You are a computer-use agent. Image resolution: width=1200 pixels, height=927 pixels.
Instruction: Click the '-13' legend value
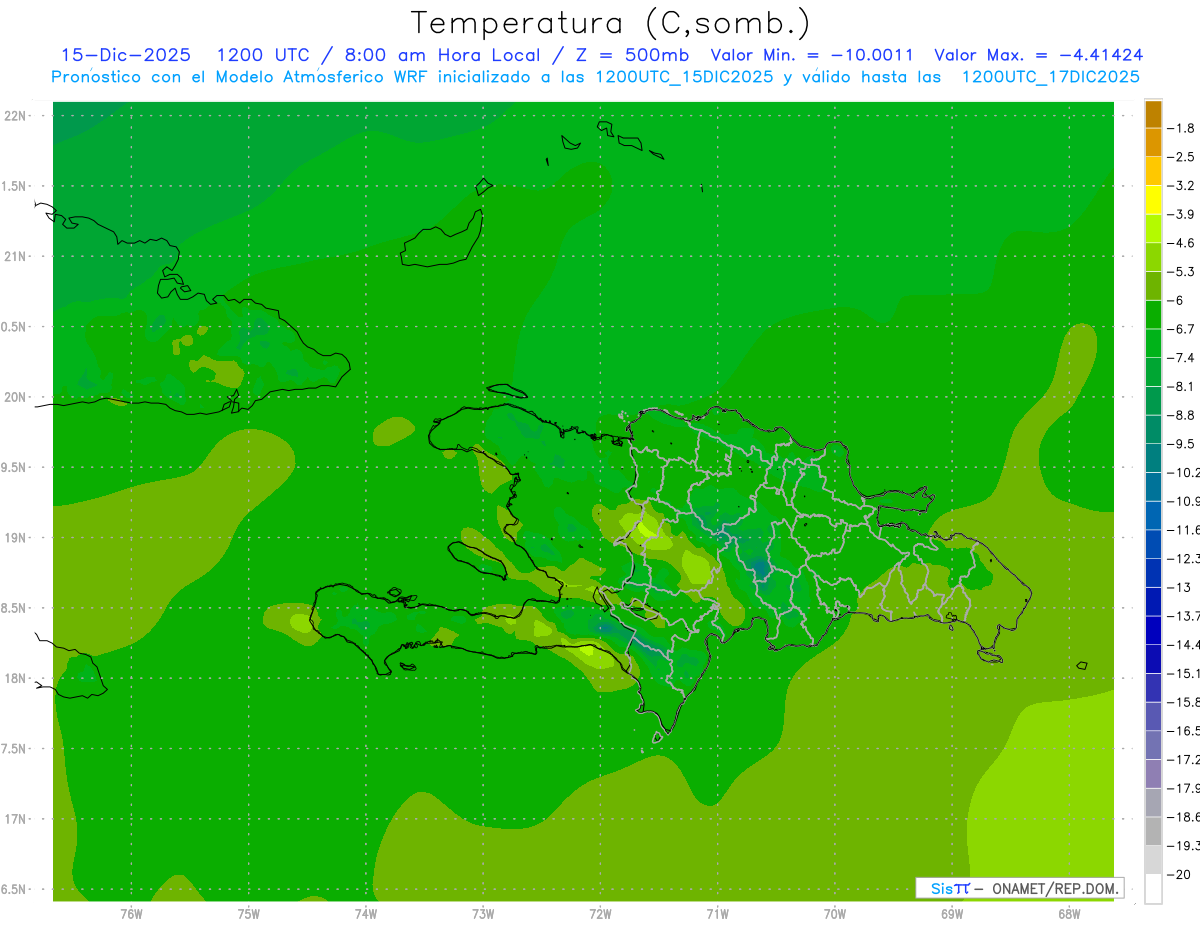[x=1179, y=587]
